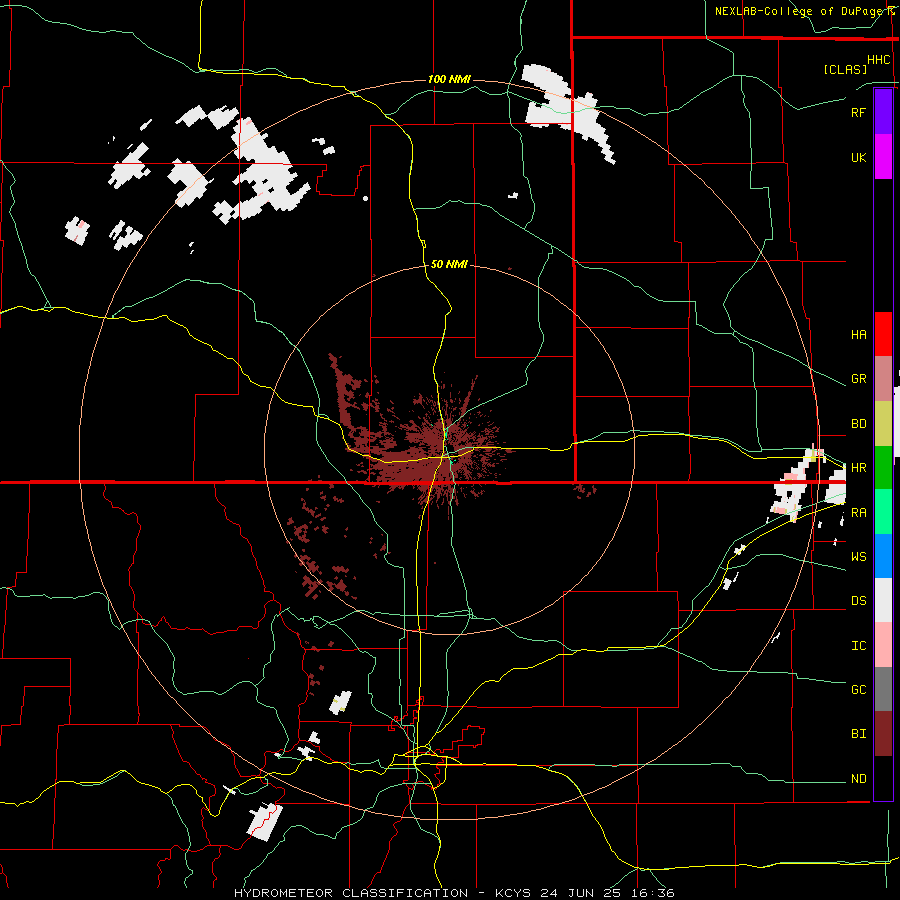Image resolution: width=900 pixels, height=900 pixels.
Task: Click the HA red legend swatch
Action: (883, 334)
